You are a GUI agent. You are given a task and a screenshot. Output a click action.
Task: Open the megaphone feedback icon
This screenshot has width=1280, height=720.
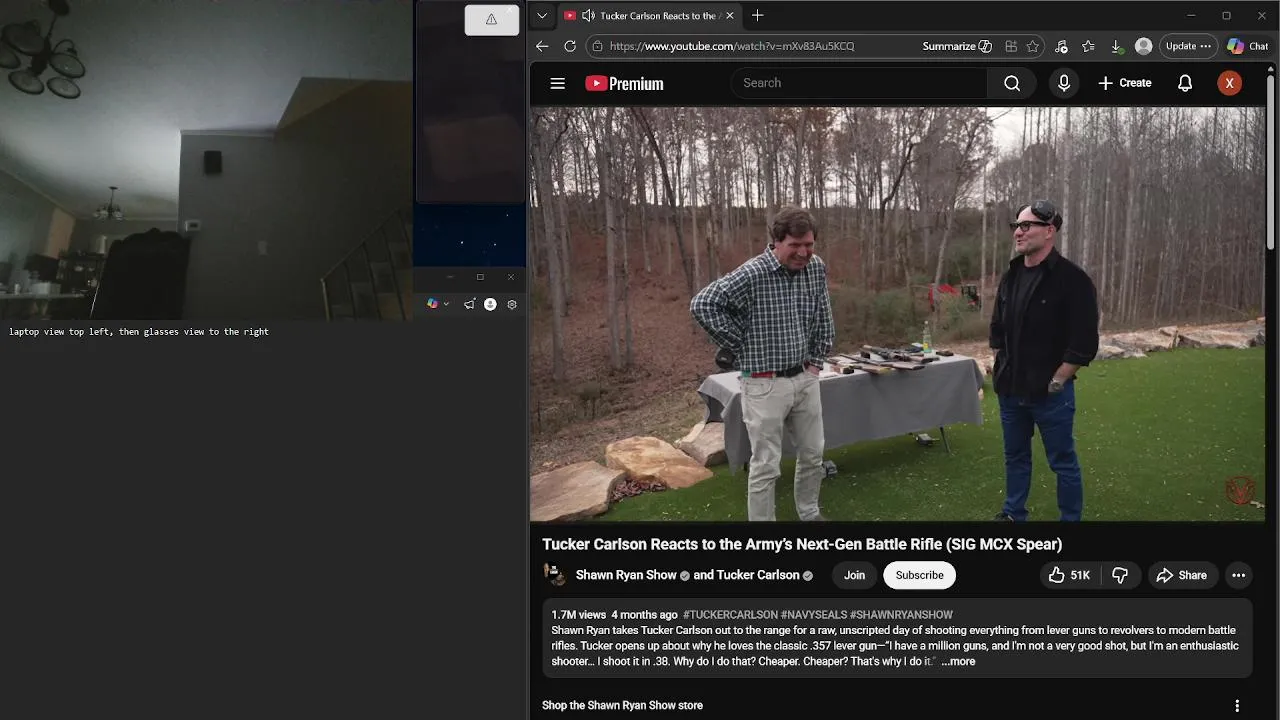pyautogui.click(x=469, y=304)
